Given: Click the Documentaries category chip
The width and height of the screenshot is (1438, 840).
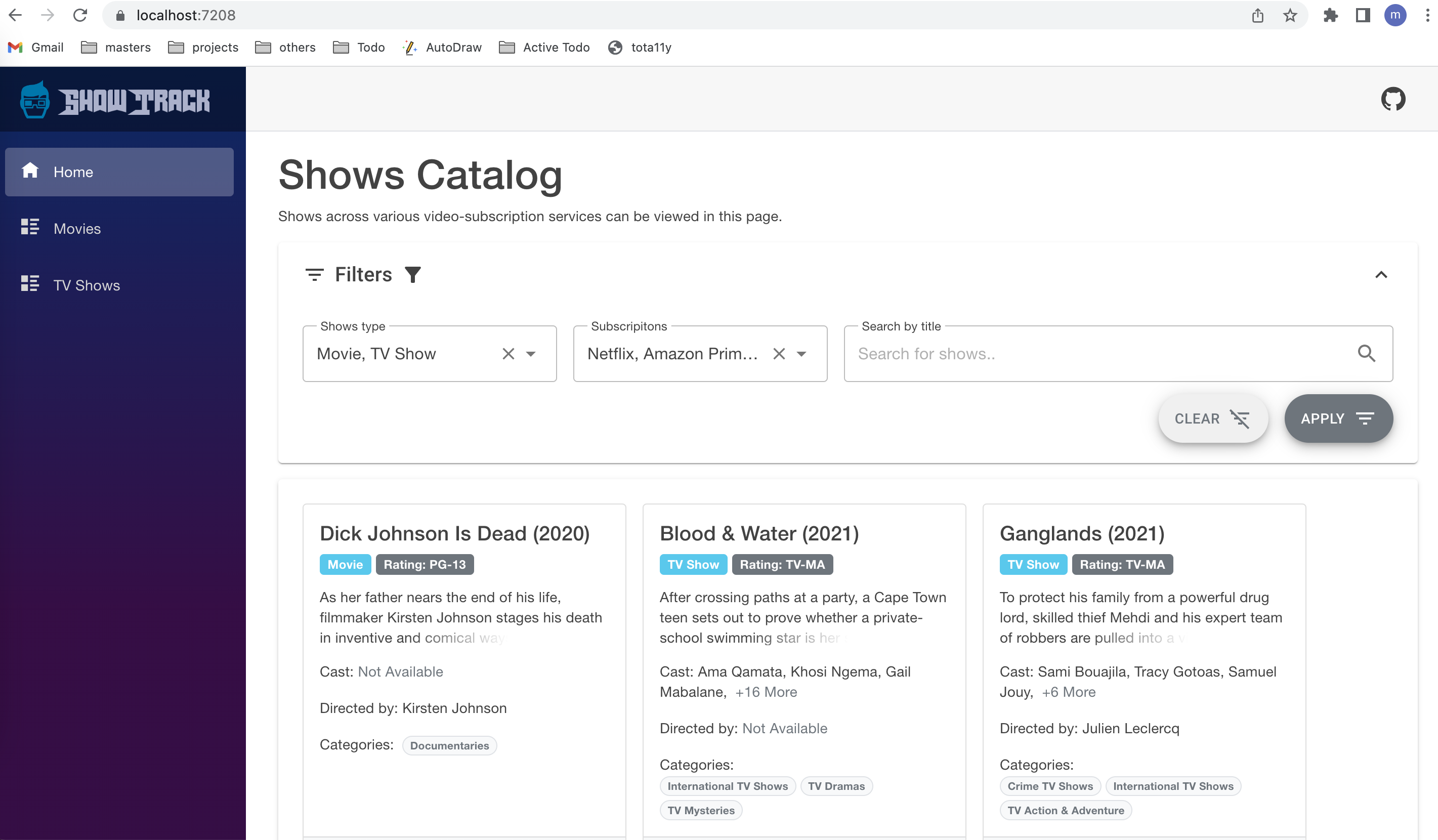Looking at the screenshot, I should click(x=450, y=745).
